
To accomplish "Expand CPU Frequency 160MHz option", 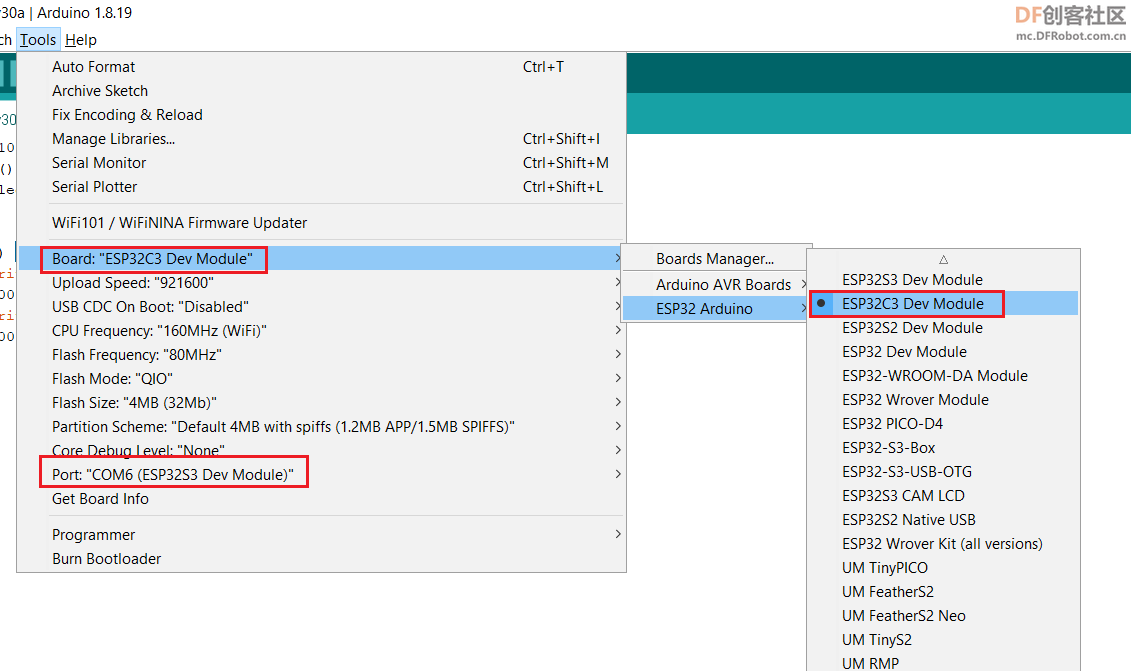I will [322, 330].
